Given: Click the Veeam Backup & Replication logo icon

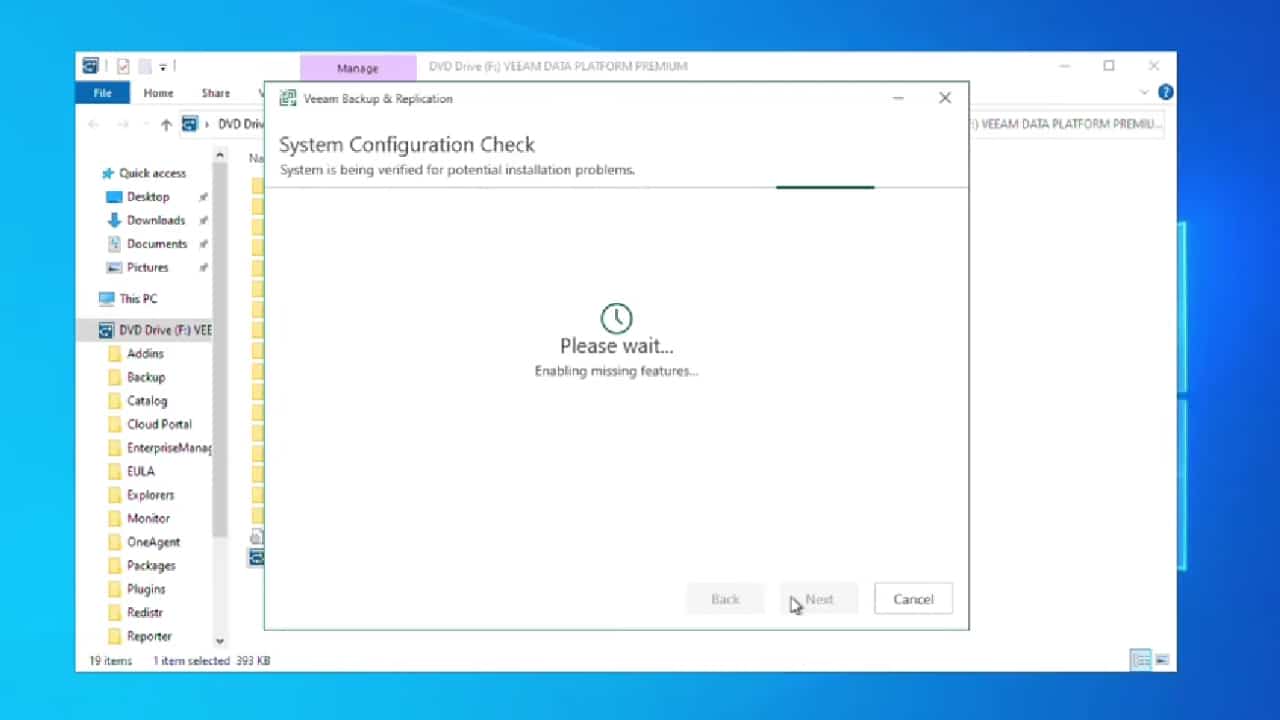Looking at the screenshot, I should pos(288,98).
